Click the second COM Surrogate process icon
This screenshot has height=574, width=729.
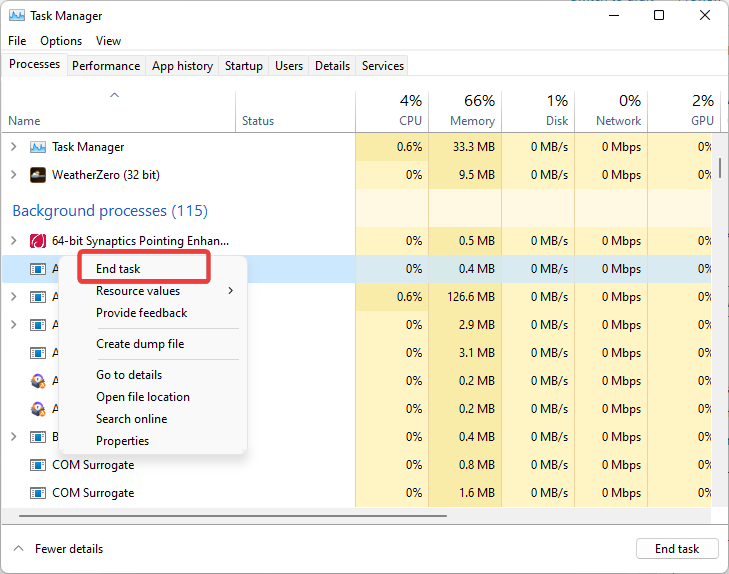[x=38, y=493]
